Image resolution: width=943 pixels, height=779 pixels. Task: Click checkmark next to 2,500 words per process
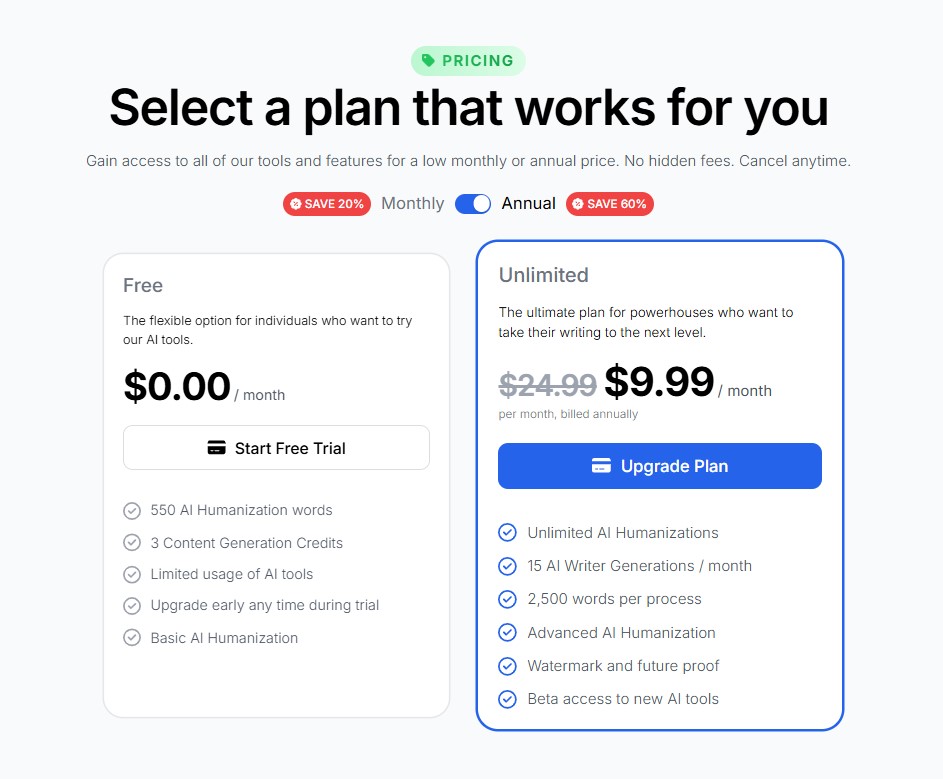click(508, 599)
